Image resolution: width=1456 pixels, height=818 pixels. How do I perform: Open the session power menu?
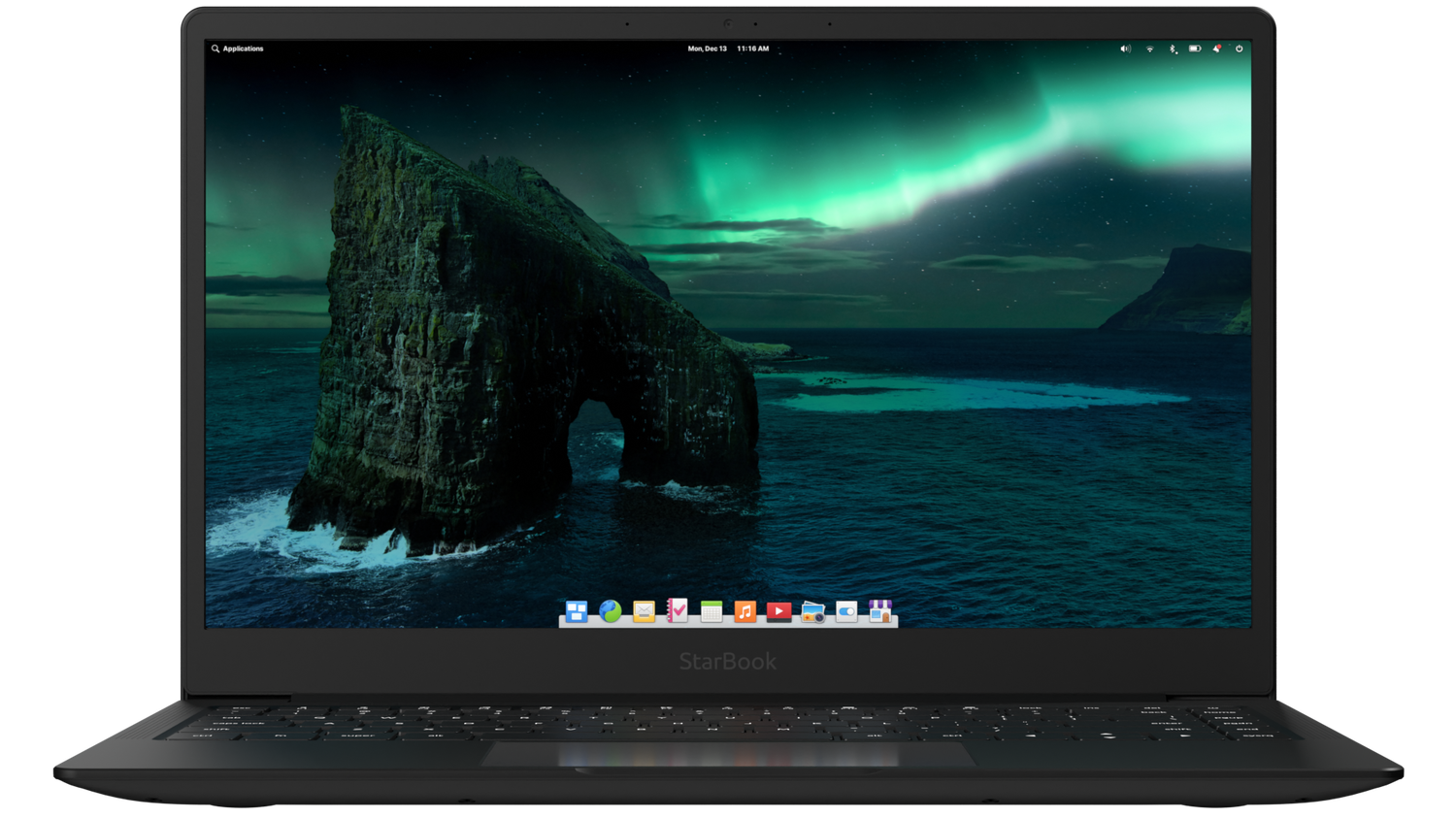coord(1240,49)
